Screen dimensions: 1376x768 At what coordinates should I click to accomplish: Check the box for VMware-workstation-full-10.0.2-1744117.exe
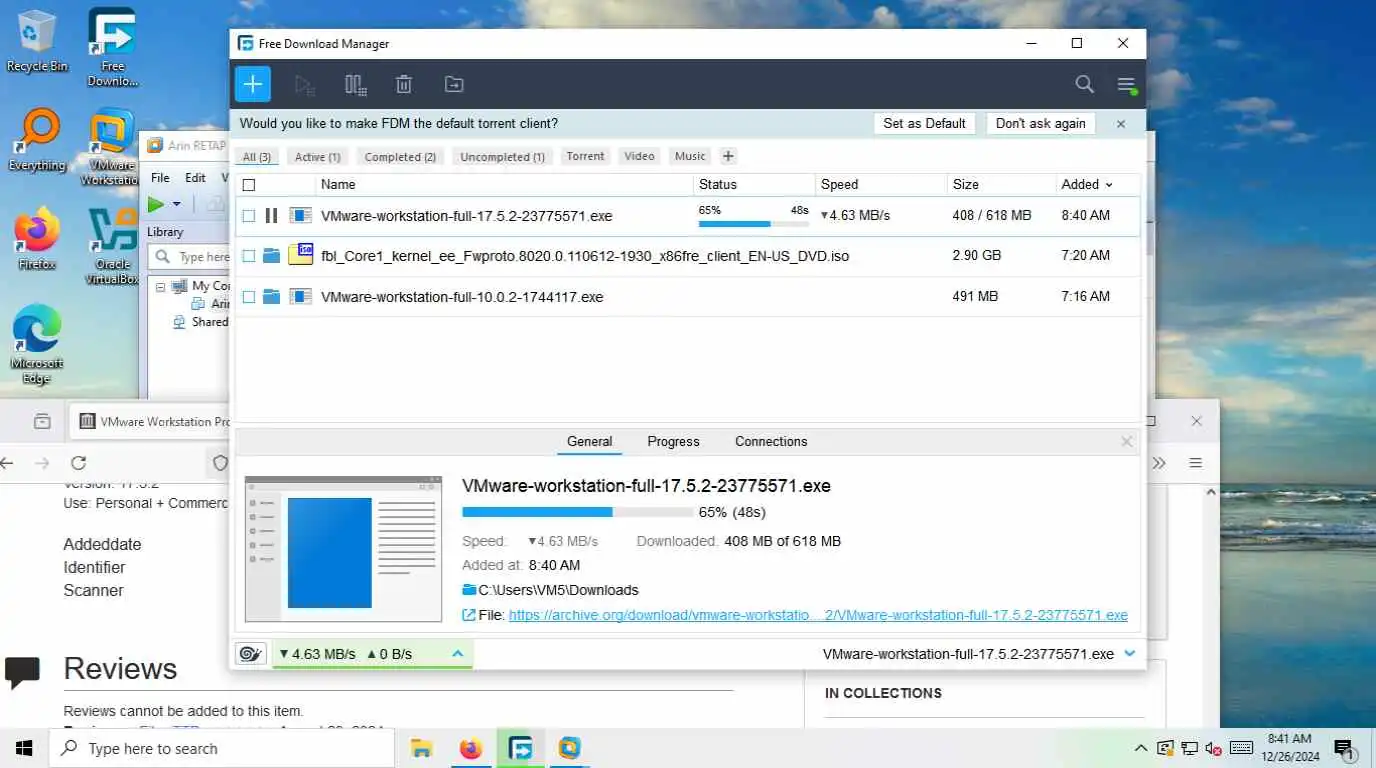[x=249, y=298]
